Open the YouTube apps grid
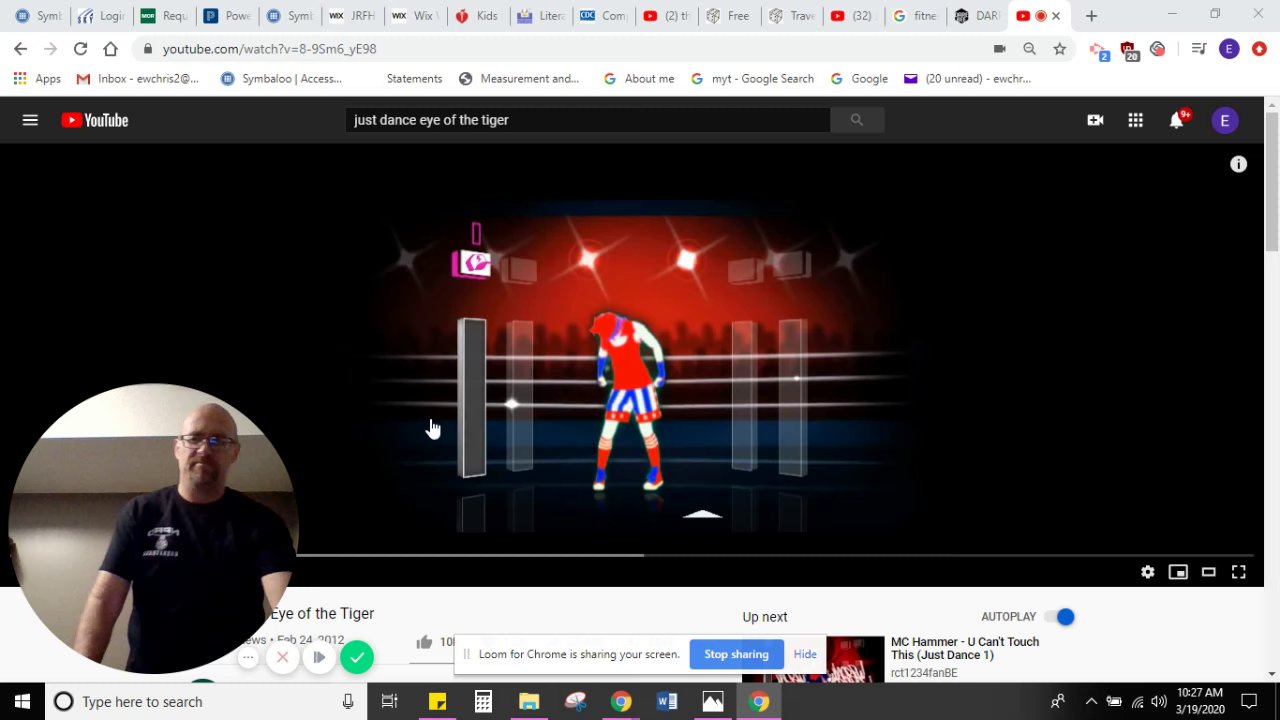Screen dimensions: 1280x720 [1135, 120]
